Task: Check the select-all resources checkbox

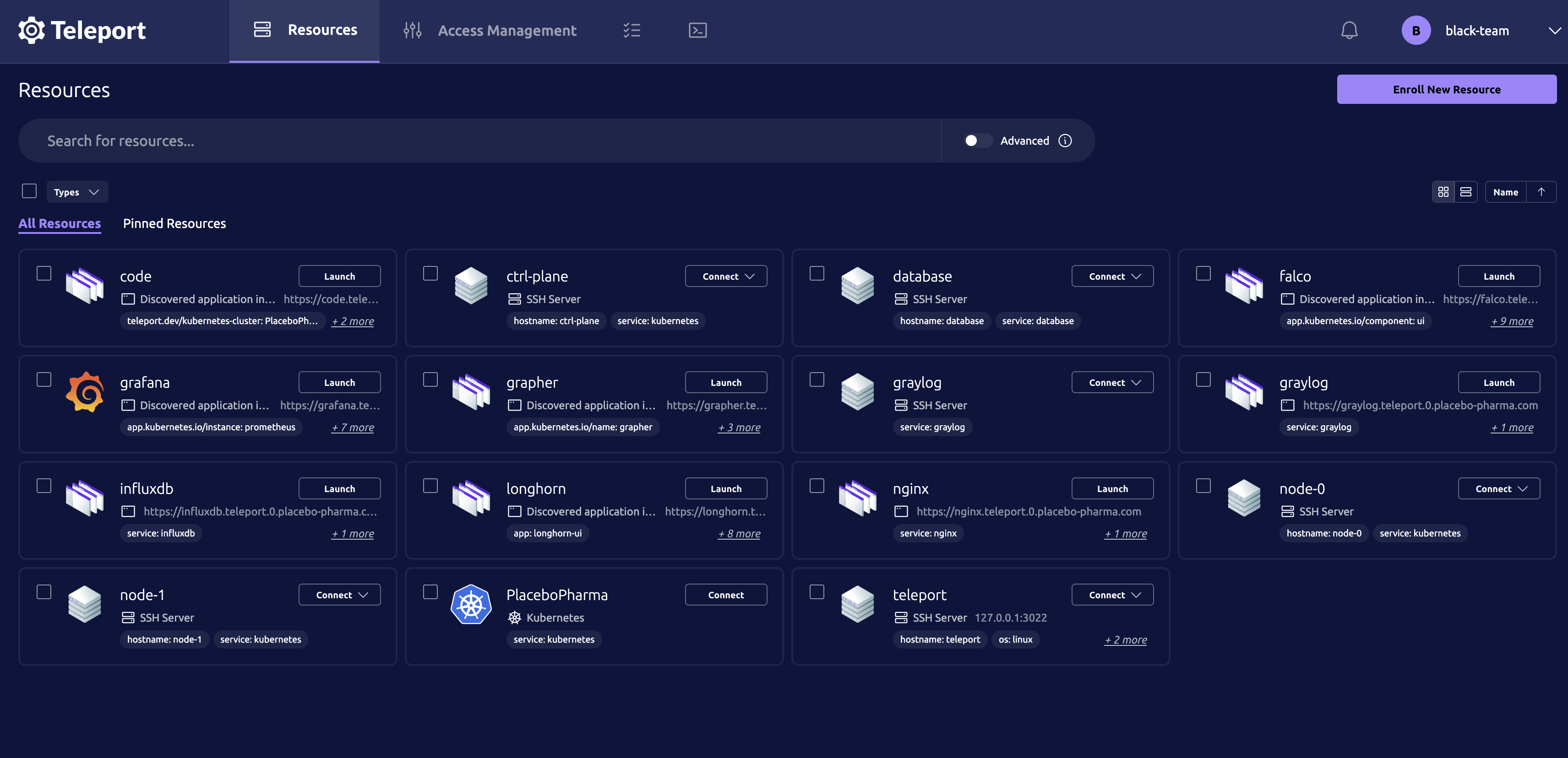Action: pyautogui.click(x=29, y=191)
